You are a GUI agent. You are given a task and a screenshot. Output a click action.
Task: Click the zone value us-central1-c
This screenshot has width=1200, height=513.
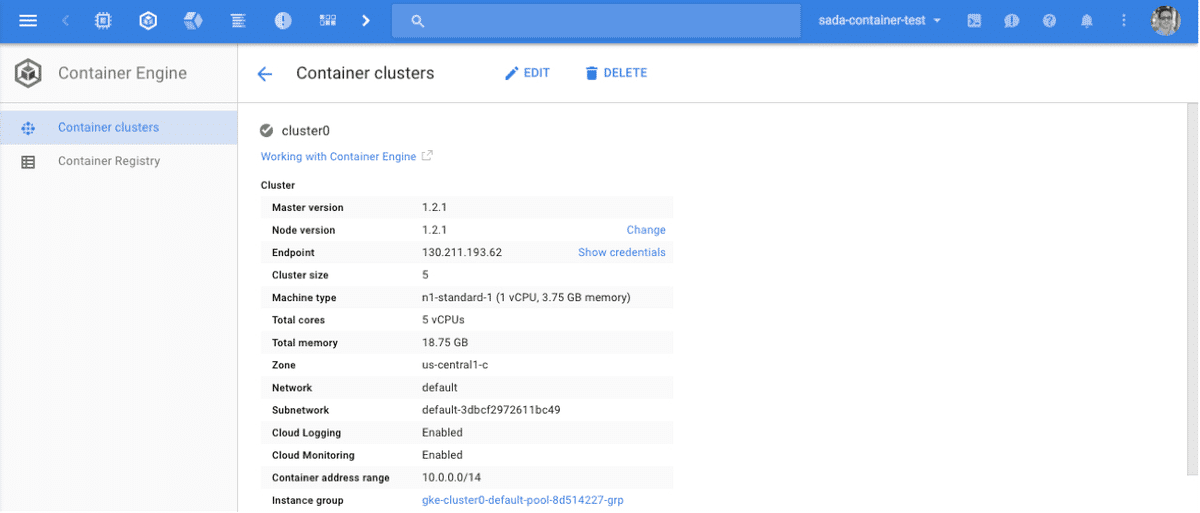click(457, 365)
